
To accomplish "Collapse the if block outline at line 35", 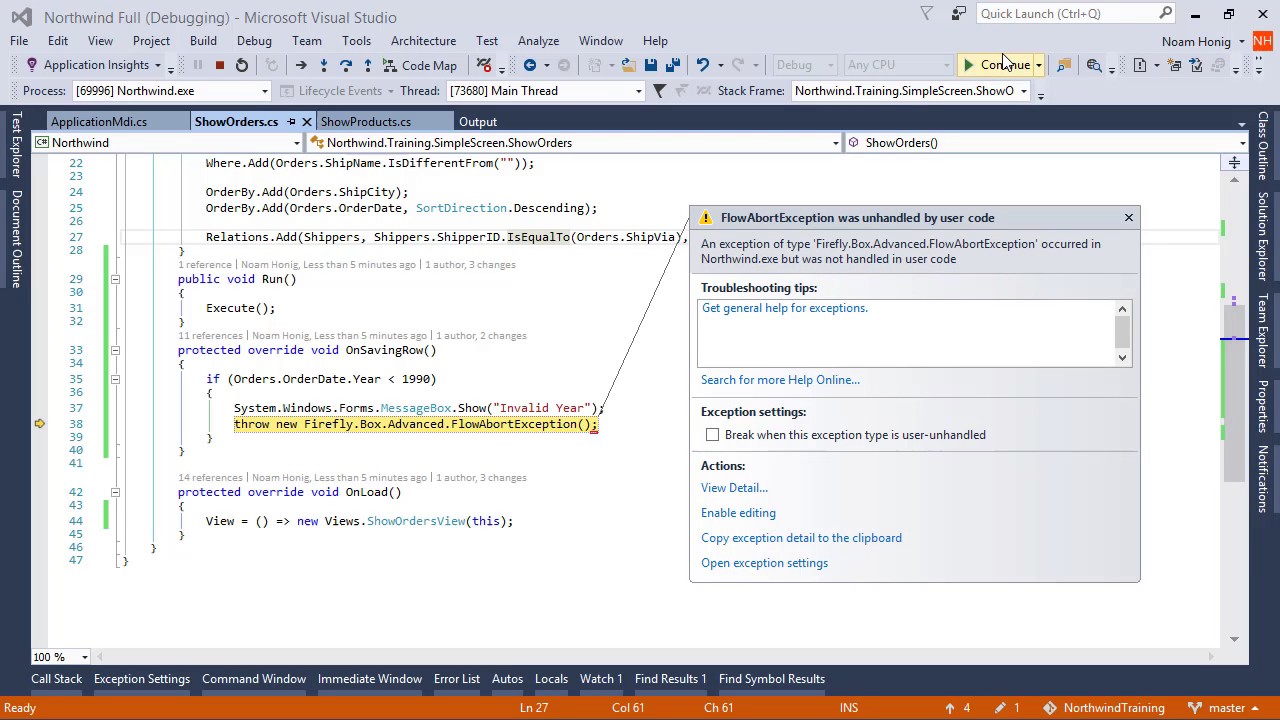I will point(115,379).
